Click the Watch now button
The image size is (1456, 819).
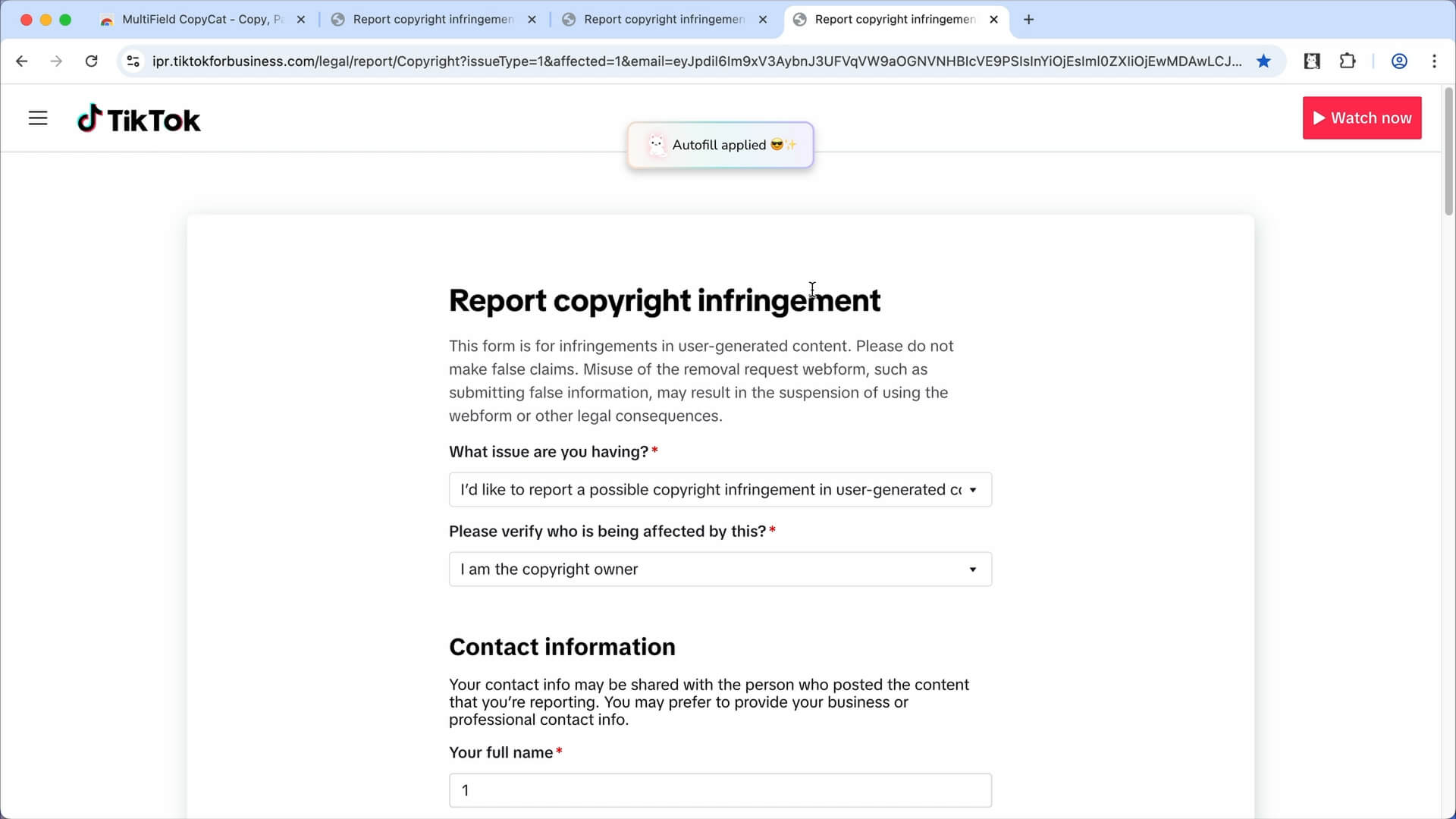click(1362, 118)
